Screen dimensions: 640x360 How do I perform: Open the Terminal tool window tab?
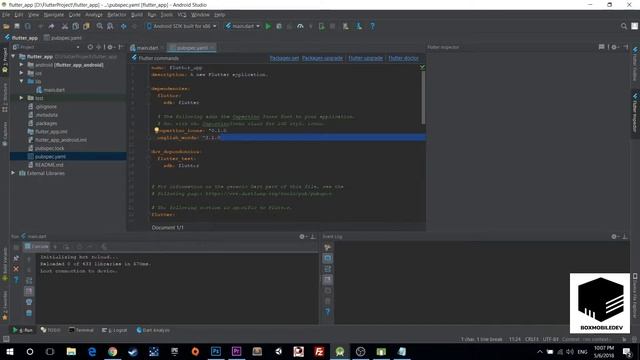point(81,330)
